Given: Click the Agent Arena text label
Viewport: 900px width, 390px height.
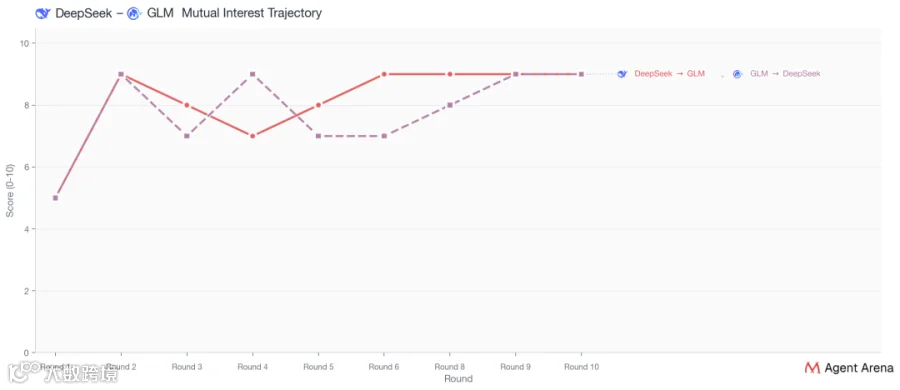Looking at the screenshot, I should (x=859, y=368).
